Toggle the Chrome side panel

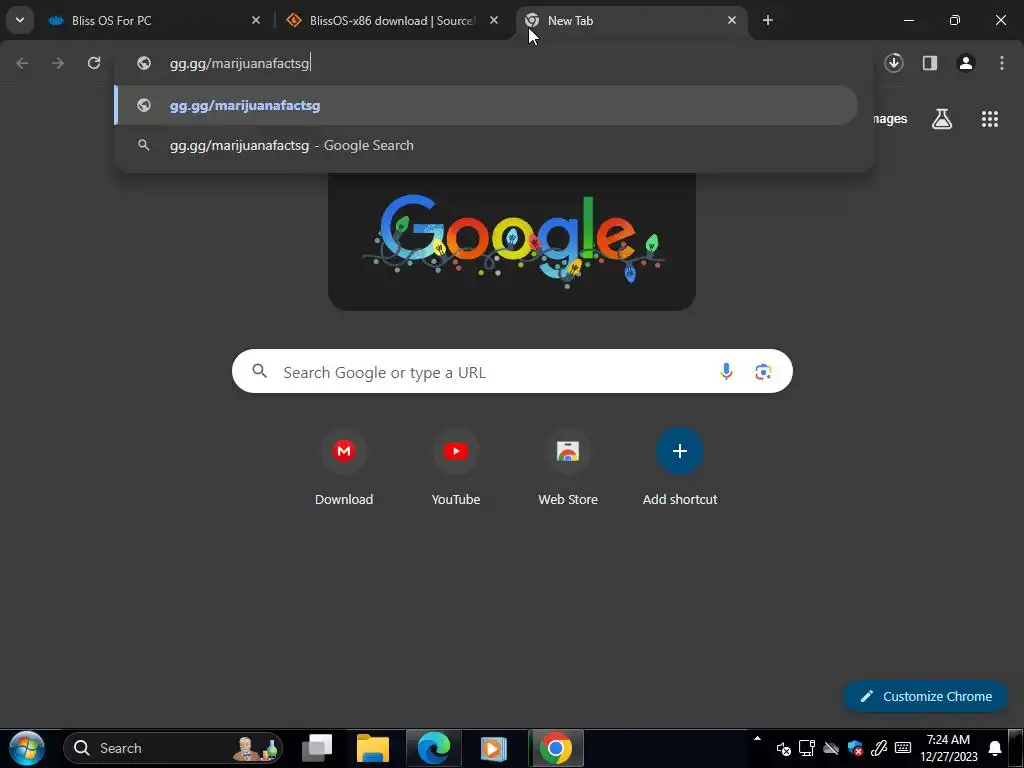coord(930,63)
